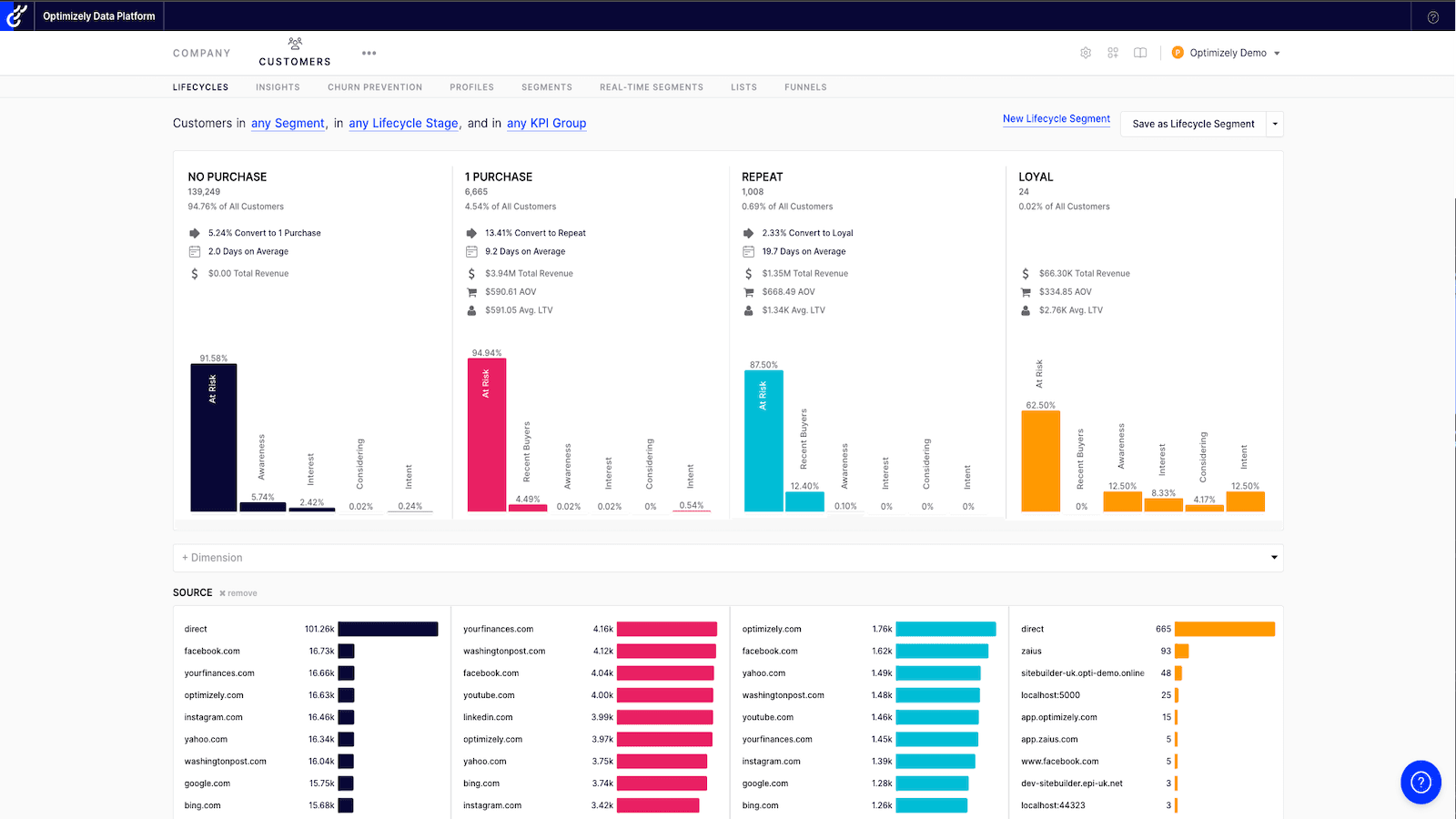The height and width of the screenshot is (819, 1456).
Task: Select the At Risk bar in NO PURCHASE chart
Action: [213, 437]
